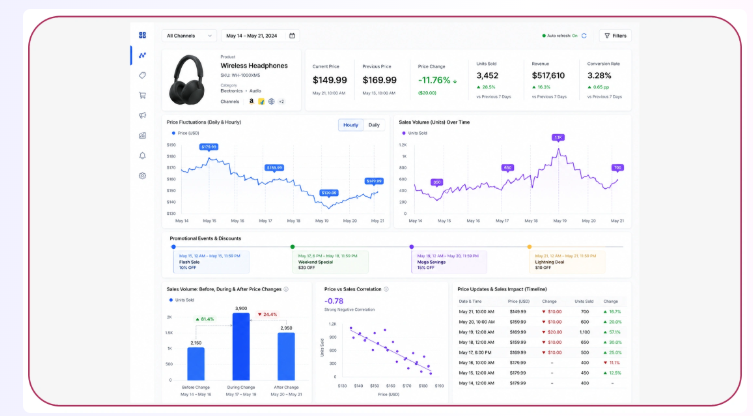Click the current price $149.99 value
The width and height of the screenshot is (753, 416).
coord(330,80)
